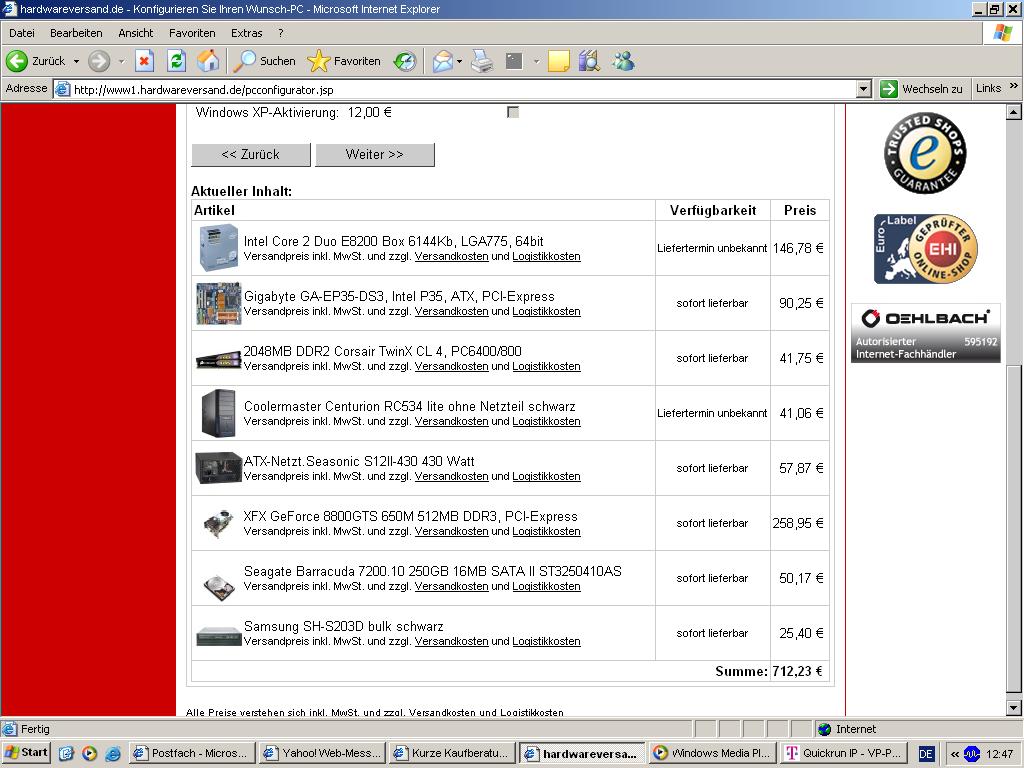
Task: Open the Bearbeiten menu
Action: 76,33
